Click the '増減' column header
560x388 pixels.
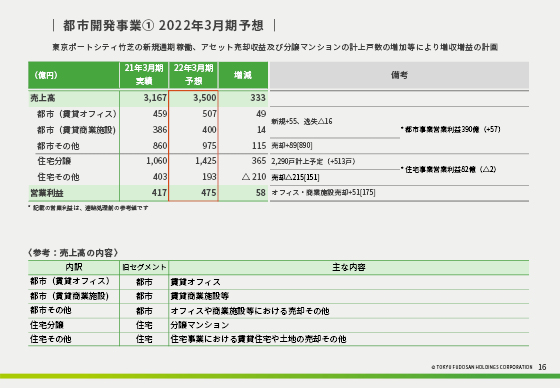click(x=243, y=75)
